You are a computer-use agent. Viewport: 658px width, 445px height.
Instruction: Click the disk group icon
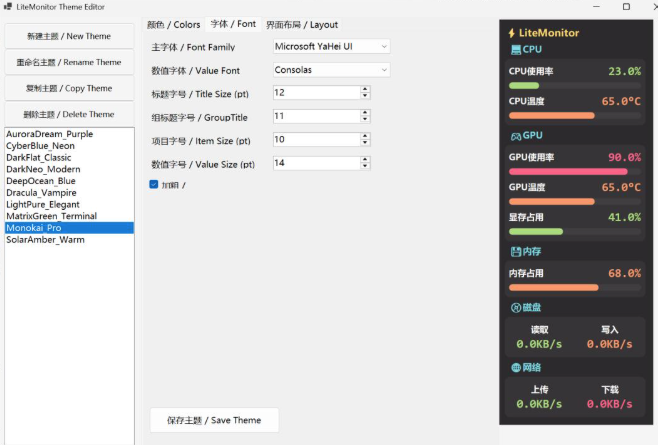coord(516,308)
